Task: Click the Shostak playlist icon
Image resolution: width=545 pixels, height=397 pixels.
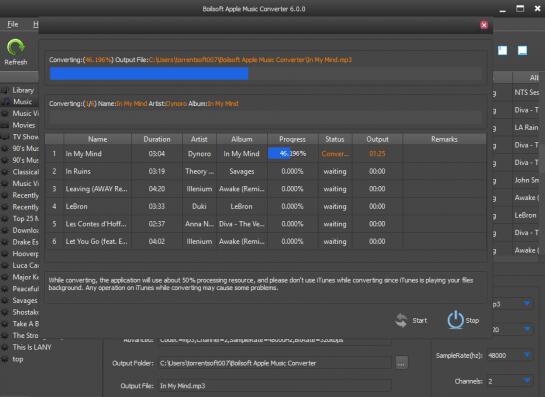Action: click(5, 312)
